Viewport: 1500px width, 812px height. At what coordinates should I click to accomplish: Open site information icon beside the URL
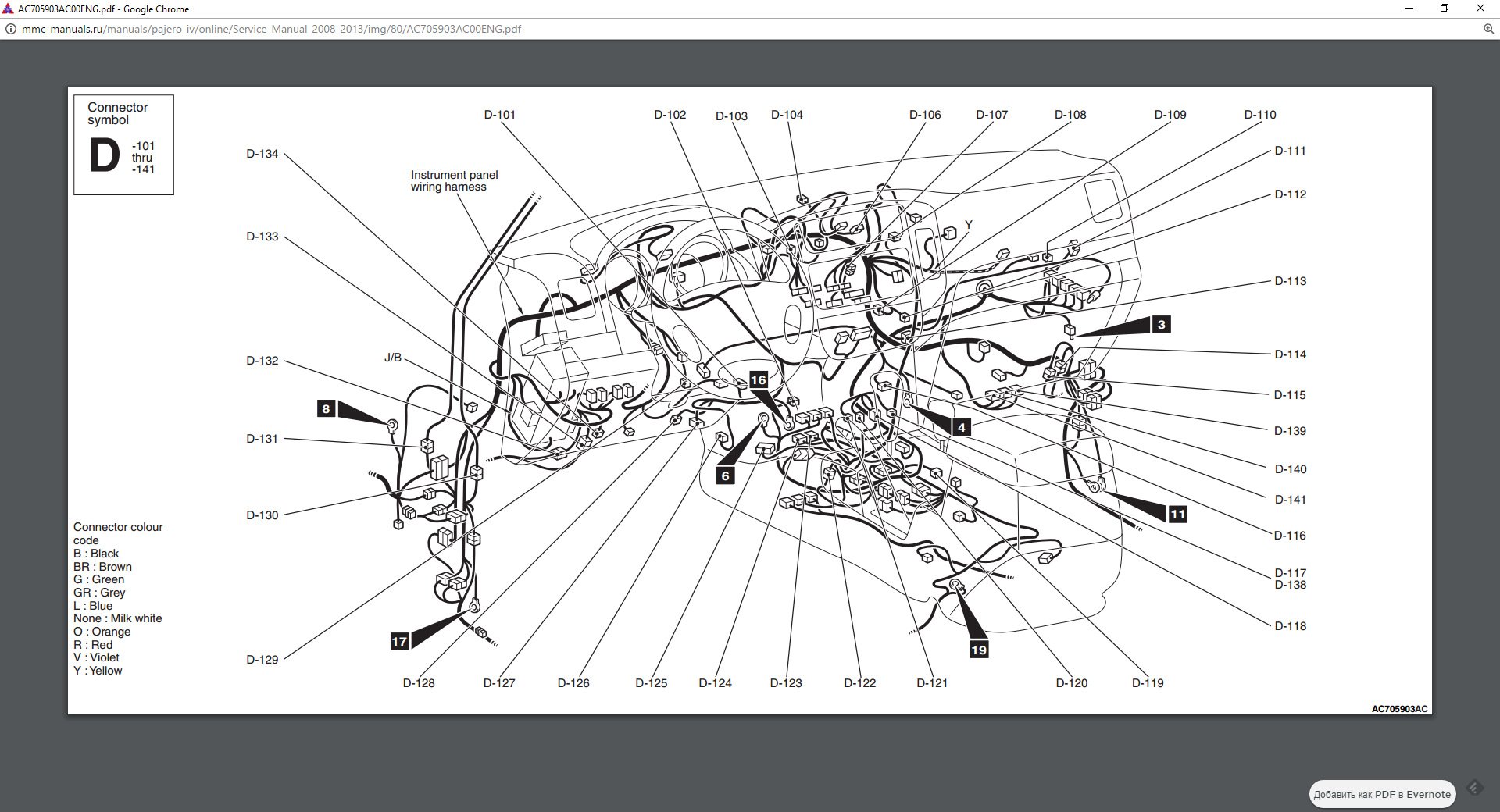[x=11, y=29]
